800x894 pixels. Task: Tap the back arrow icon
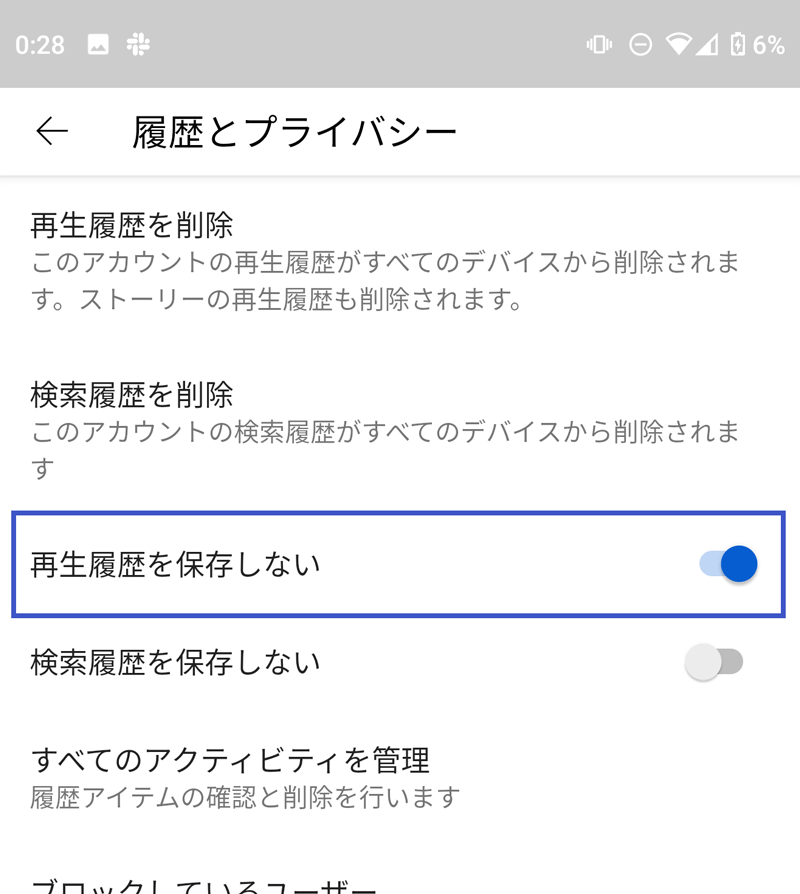tap(52, 131)
